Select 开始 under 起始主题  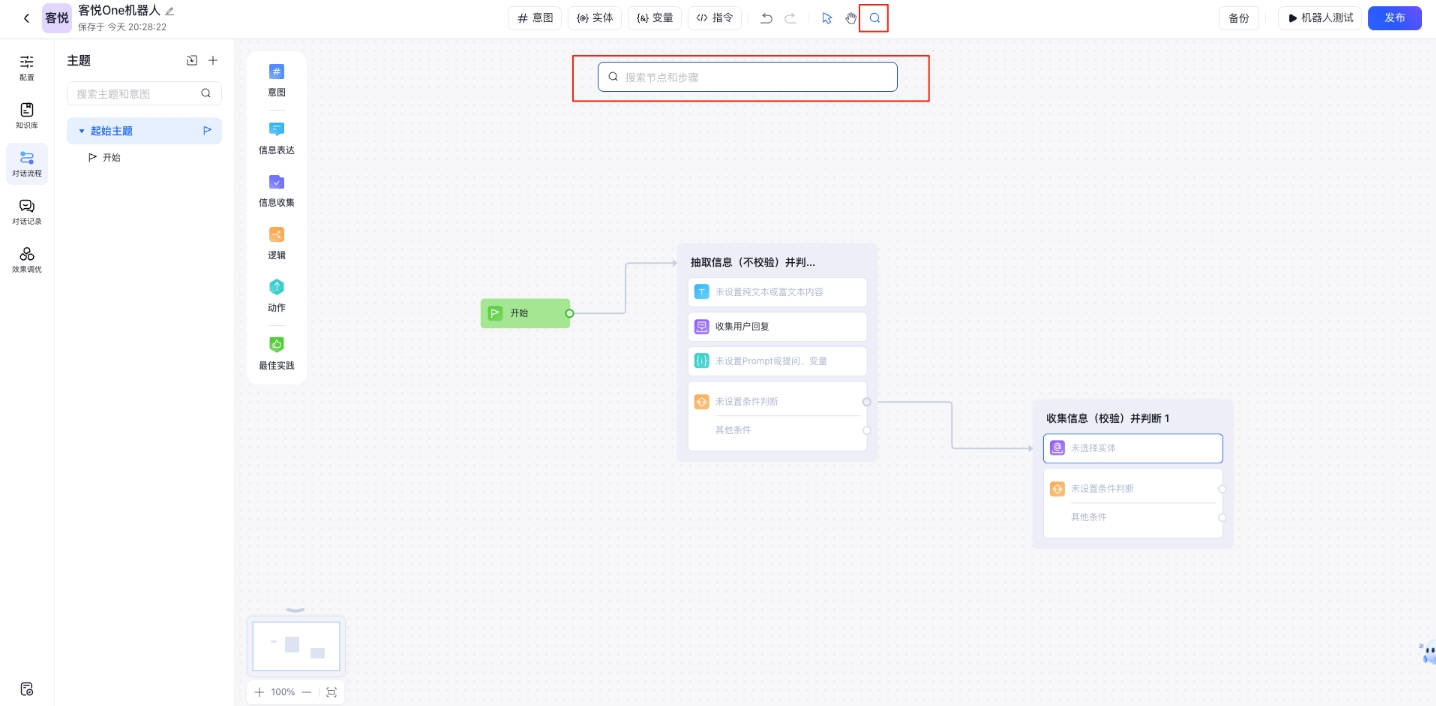(111, 158)
